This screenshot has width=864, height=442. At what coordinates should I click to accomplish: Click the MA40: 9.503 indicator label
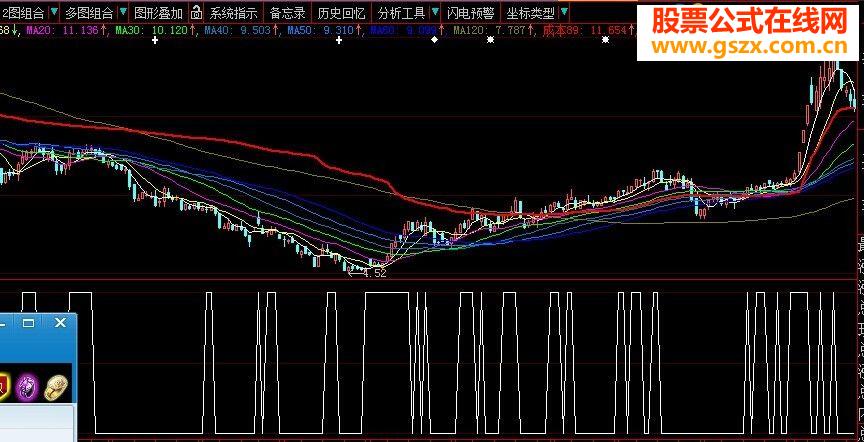pyautogui.click(x=241, y=31)
